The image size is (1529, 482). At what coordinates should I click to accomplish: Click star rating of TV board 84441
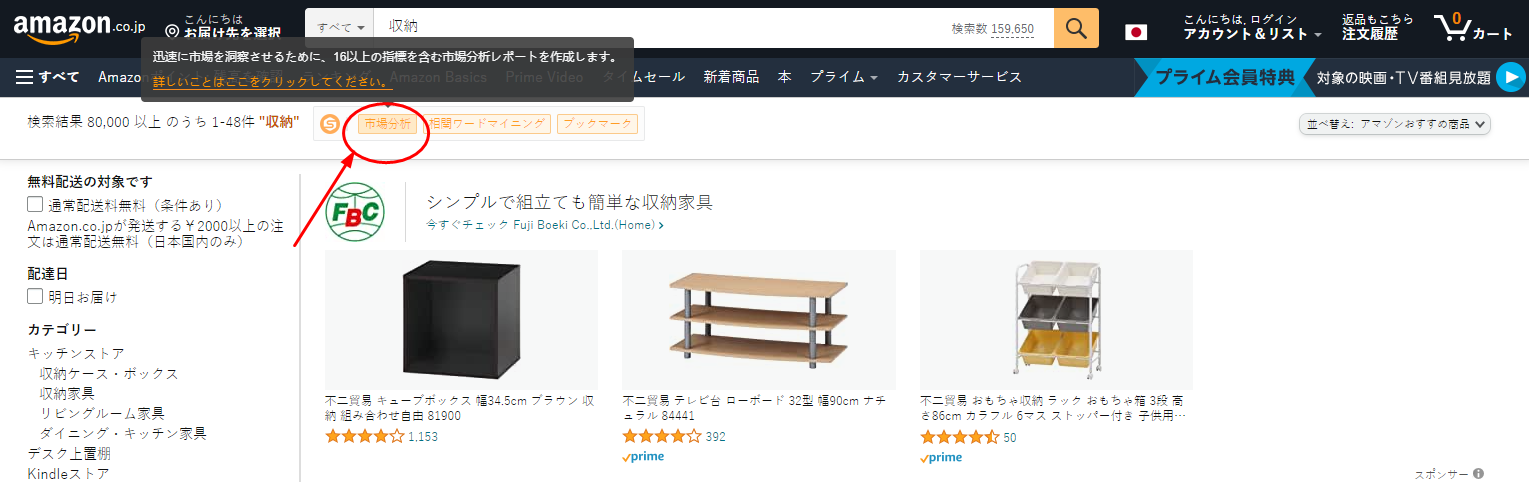point(662,437)
